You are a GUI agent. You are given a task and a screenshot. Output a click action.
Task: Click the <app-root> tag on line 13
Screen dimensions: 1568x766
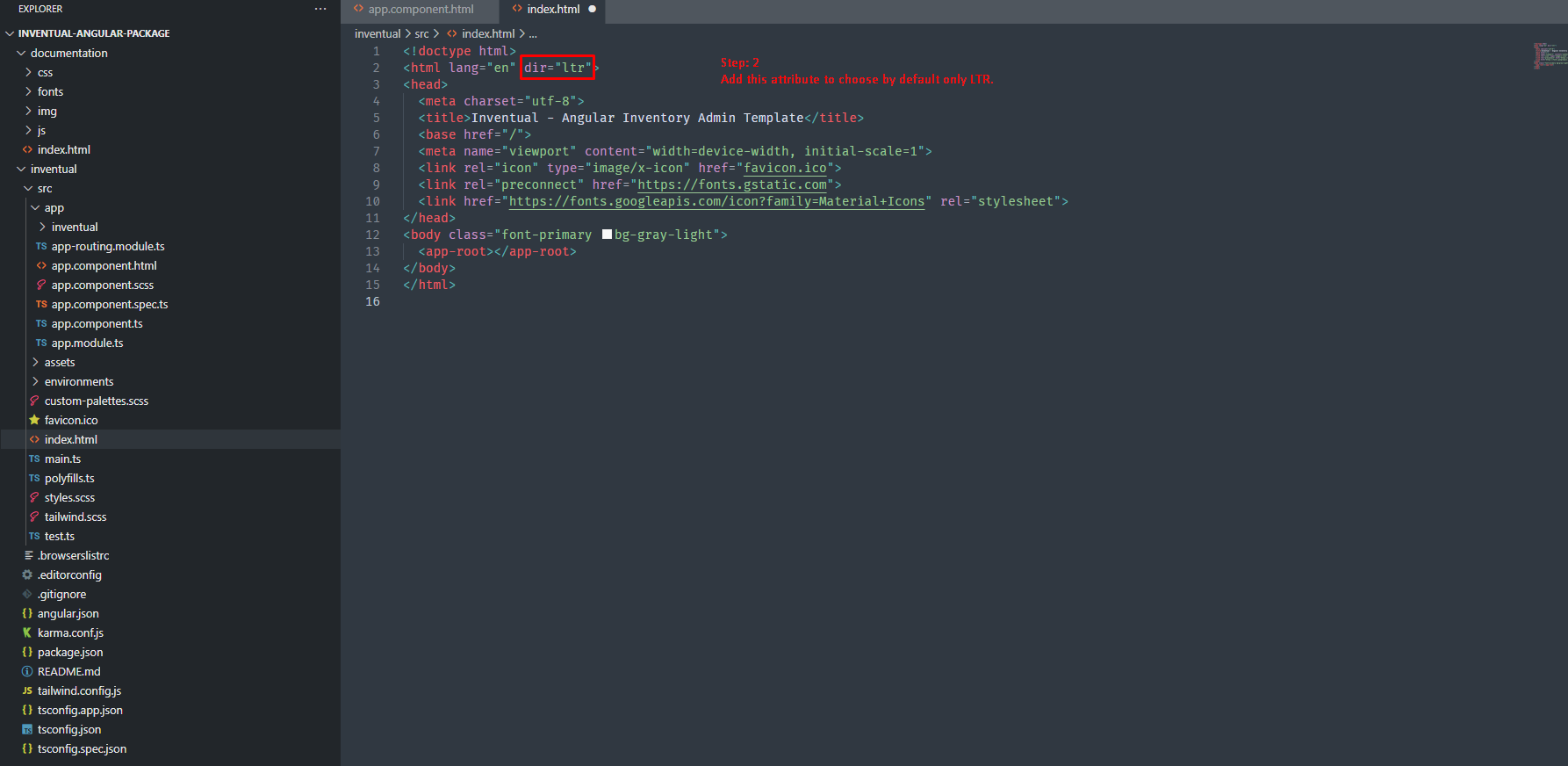[x=457, y=251]
